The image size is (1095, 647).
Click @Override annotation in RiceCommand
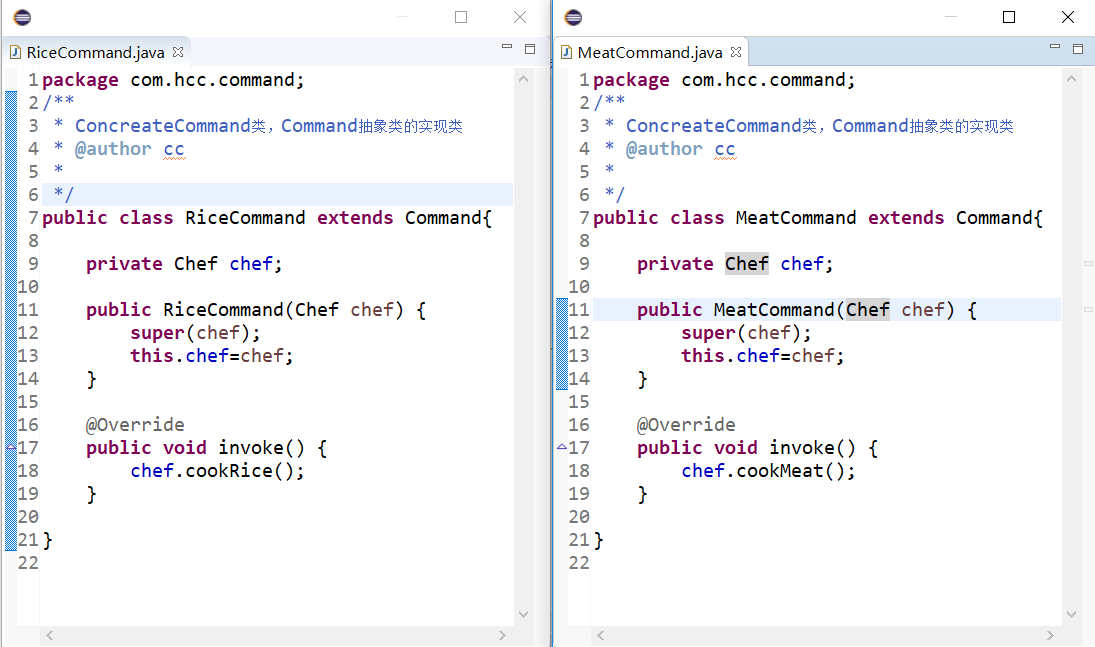click(x=135, y=425)
